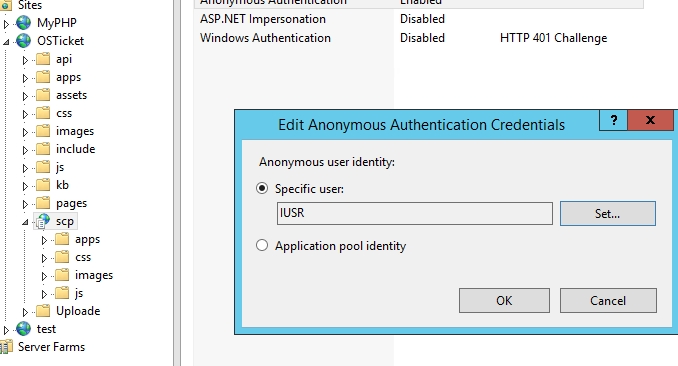Expand the apps folder under scp

click(x=44, y=240)
